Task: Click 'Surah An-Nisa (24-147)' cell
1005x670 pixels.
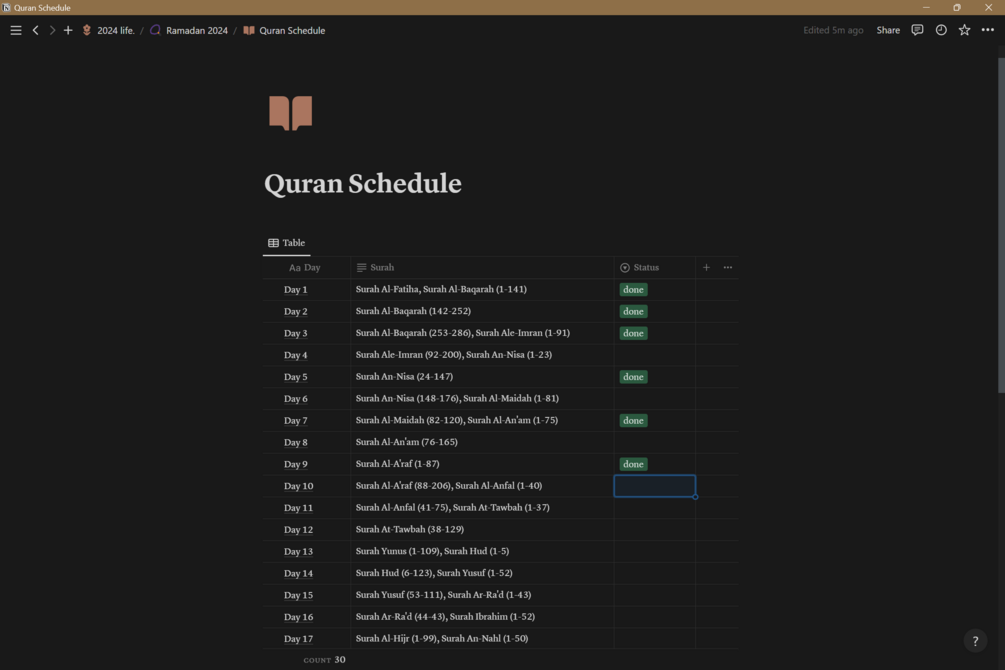Action: [x=482, y=376]
